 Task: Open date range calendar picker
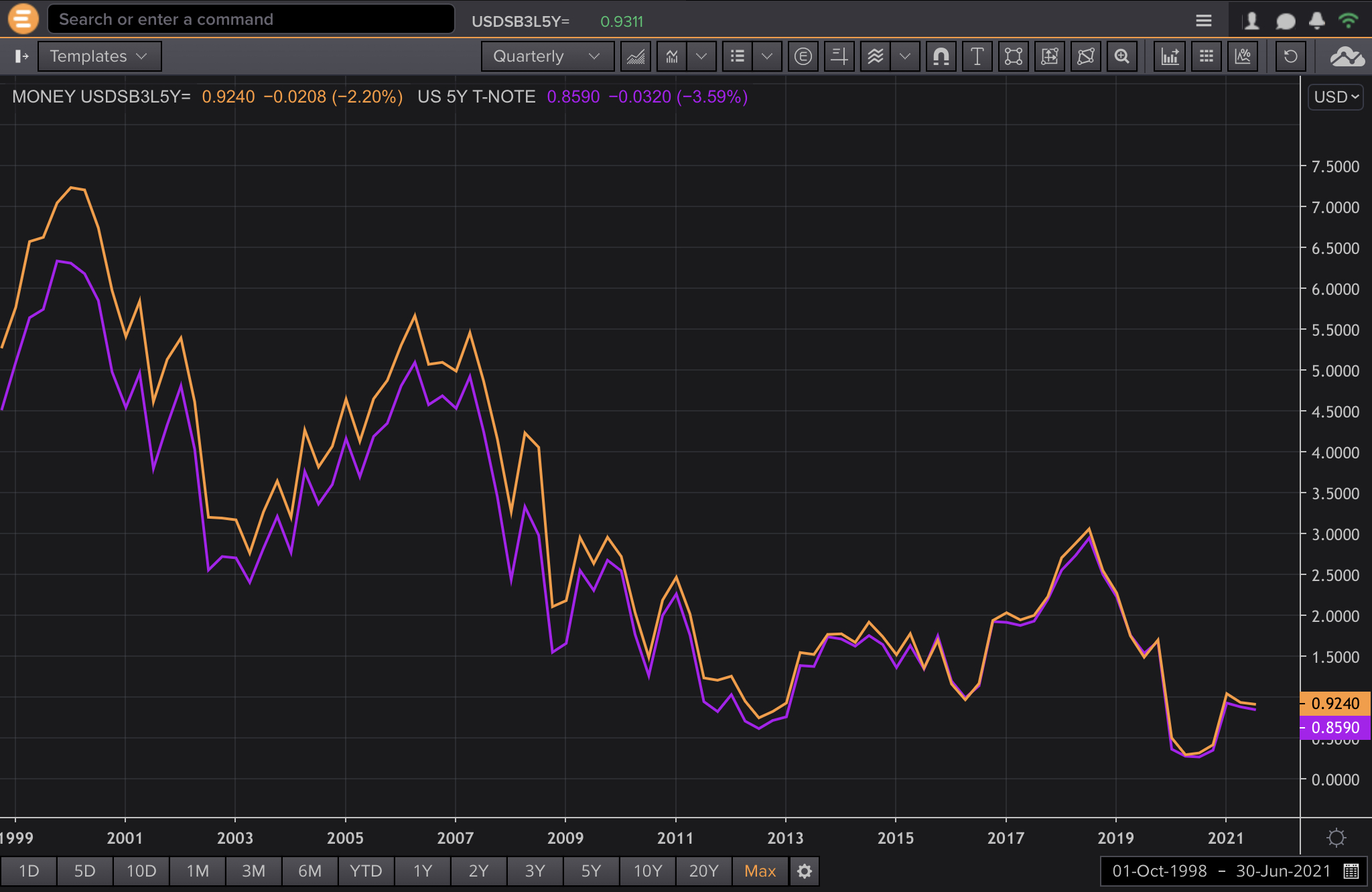[x=1351, y=871]
